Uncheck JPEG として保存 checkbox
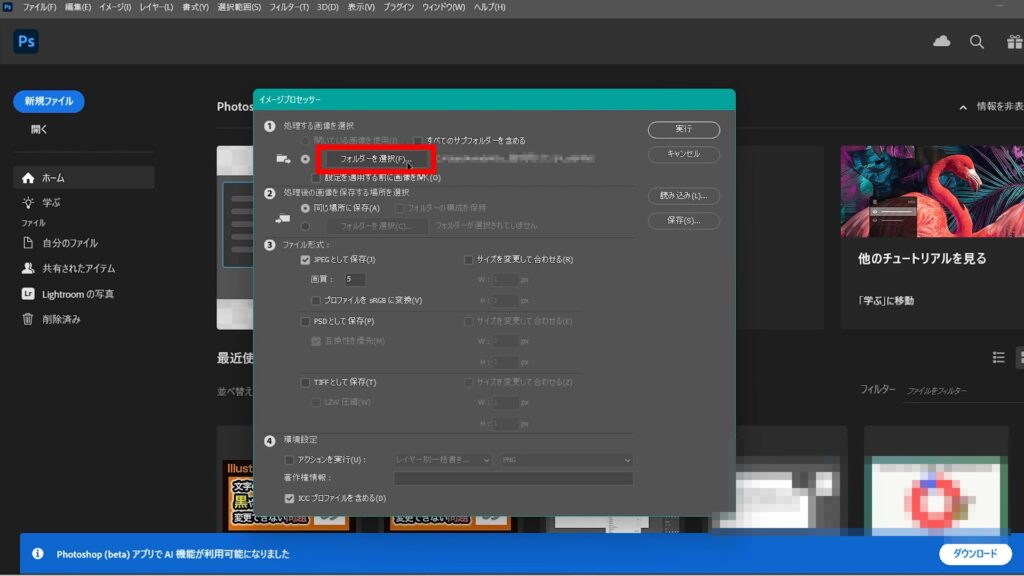1024x576 pixels. [305, 259]
